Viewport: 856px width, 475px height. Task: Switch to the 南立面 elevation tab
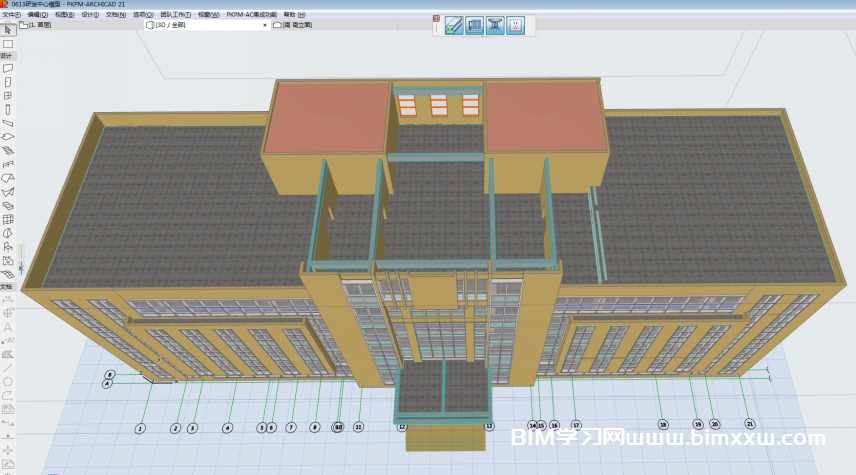pyautogui.click(x=297, y=25)
